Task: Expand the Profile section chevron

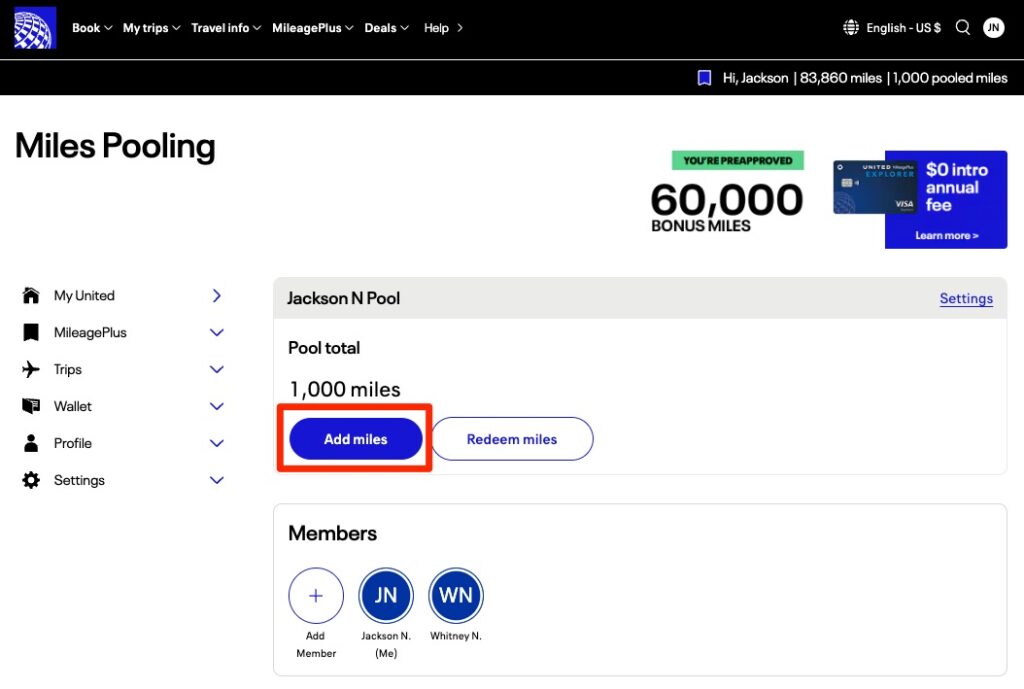Action: (x=217, y=443)
